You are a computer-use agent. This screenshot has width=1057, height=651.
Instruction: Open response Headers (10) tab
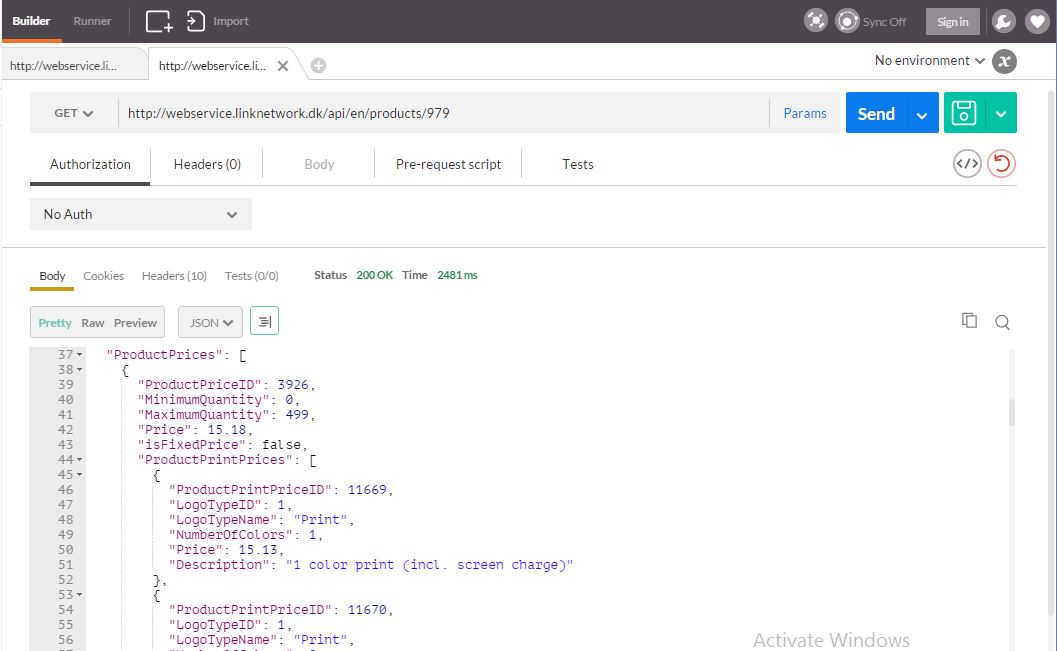(x=174, y=276)
